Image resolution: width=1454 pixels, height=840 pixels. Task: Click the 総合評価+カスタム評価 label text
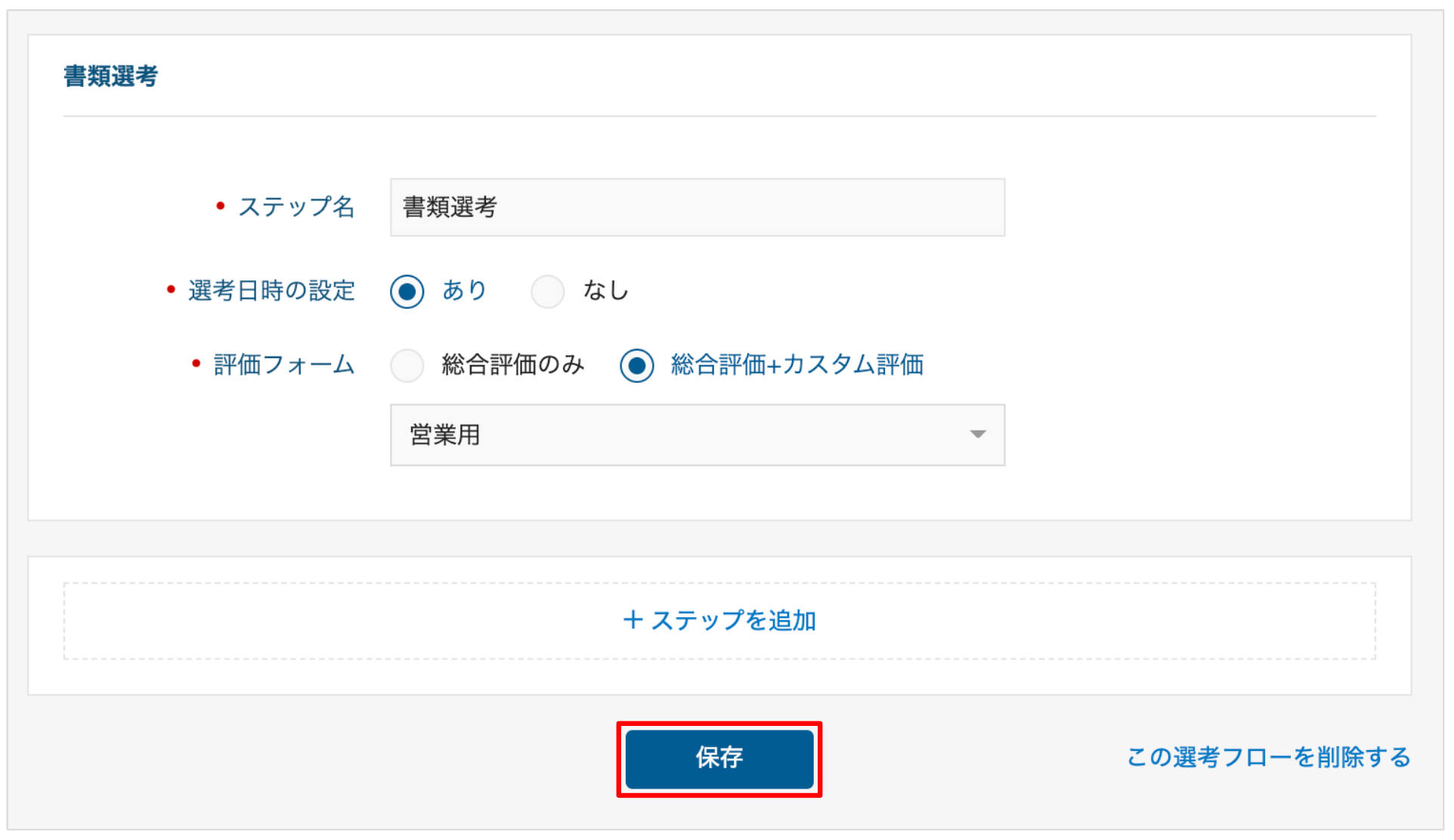pos(797,365)
